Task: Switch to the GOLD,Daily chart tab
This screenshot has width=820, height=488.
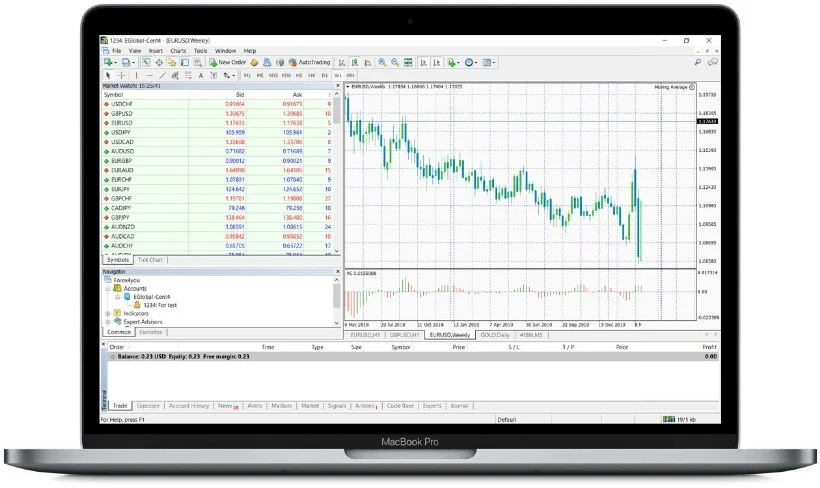Action: click(x=495, y=335)
